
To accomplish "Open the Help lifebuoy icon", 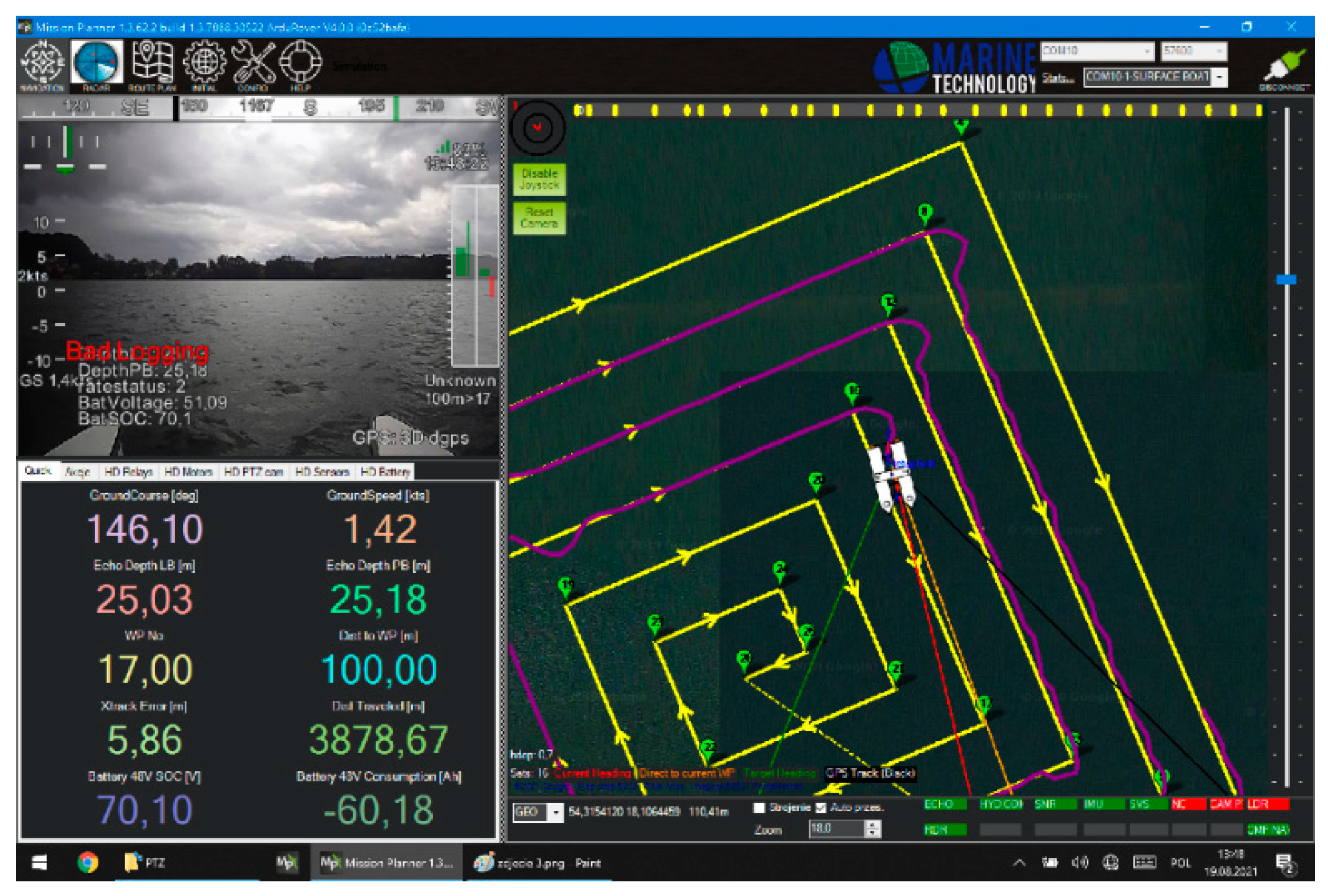I will (x=300, y=63).
